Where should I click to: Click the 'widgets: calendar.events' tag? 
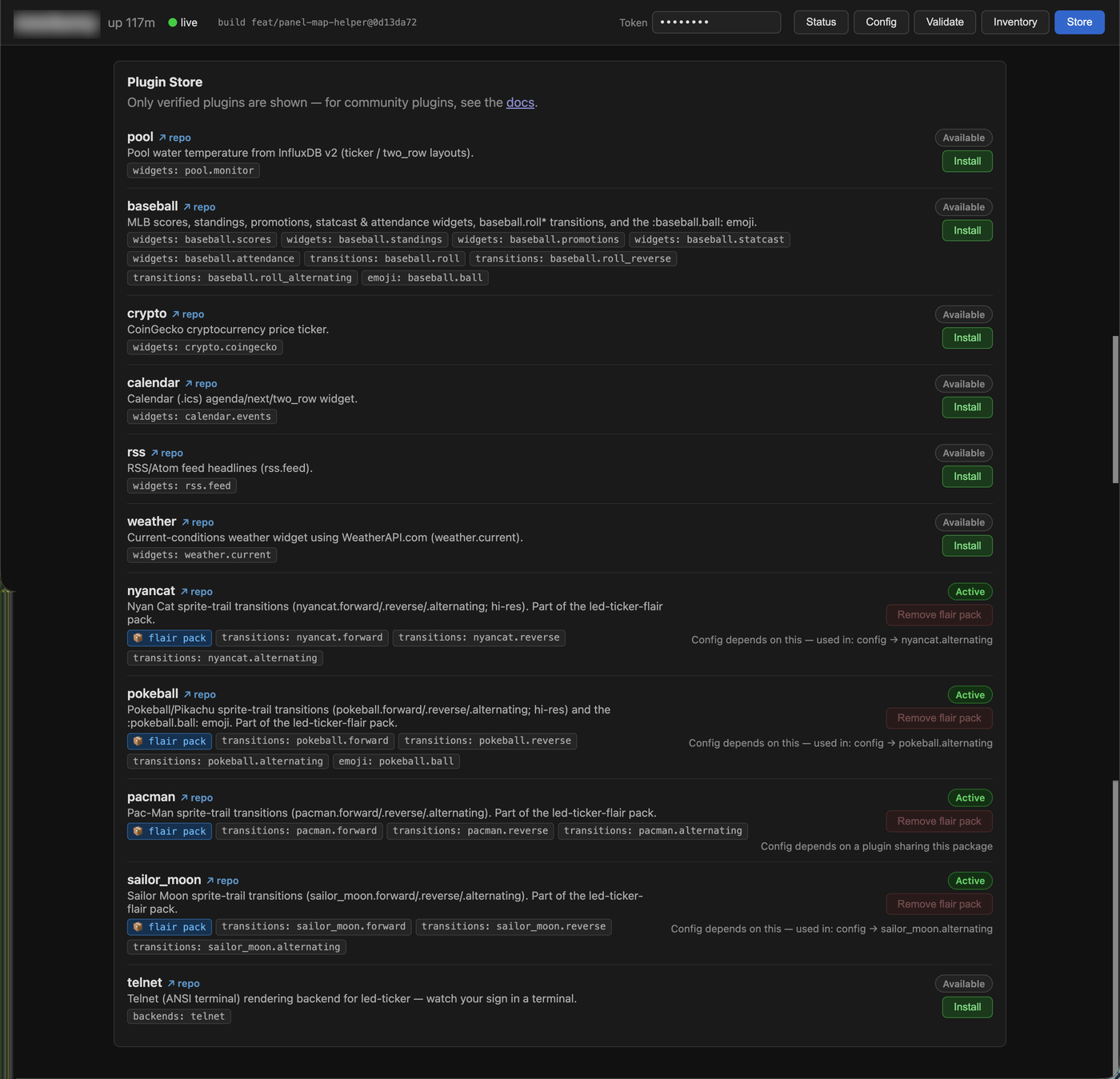[x=202, y=417]
